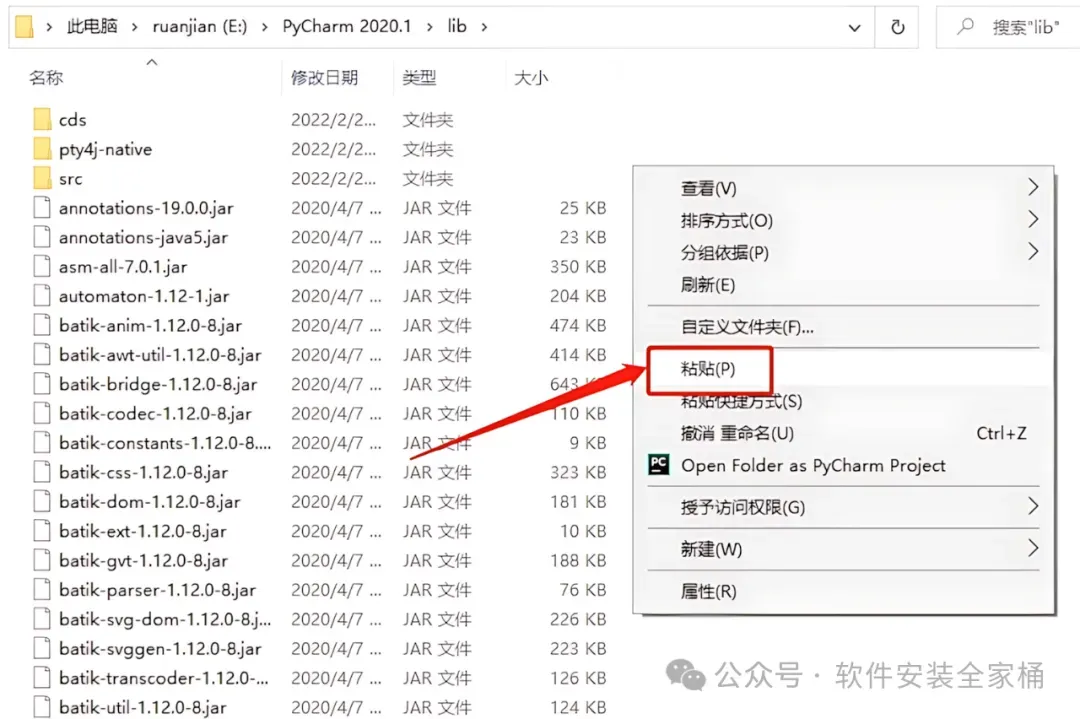
Task: Expand the chevron after lib breadcrumb
Action: click(x=484, y=27)
